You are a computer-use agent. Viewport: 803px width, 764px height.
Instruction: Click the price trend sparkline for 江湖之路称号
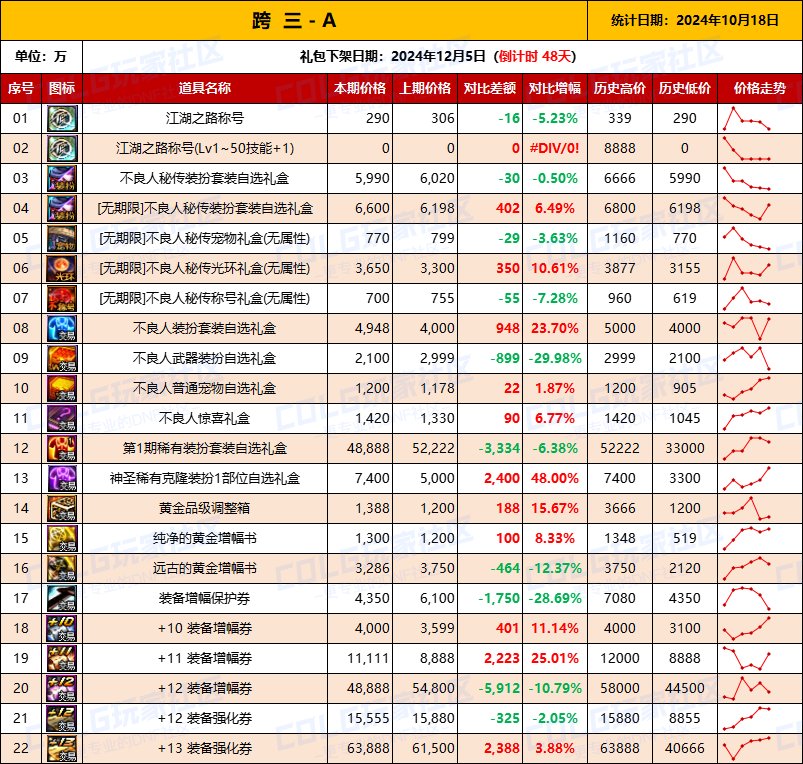(747, 118)
